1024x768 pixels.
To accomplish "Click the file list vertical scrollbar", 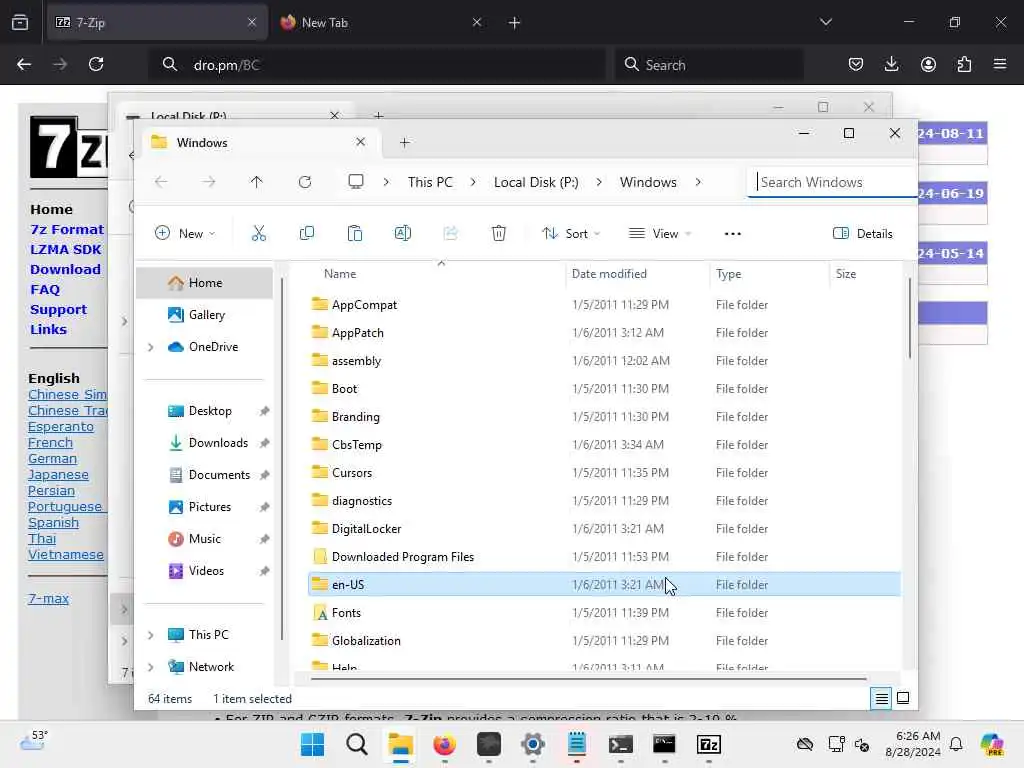I will tap(909, 318).
